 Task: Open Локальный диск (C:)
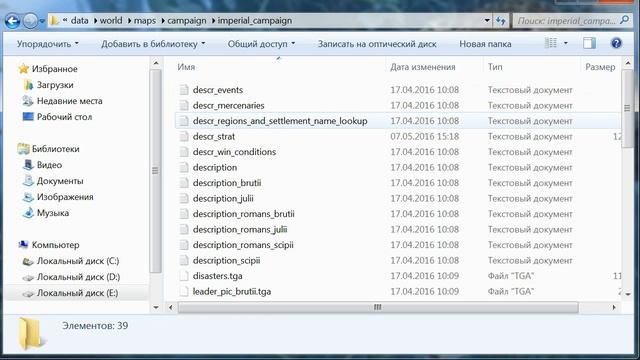tap(78, 261)
